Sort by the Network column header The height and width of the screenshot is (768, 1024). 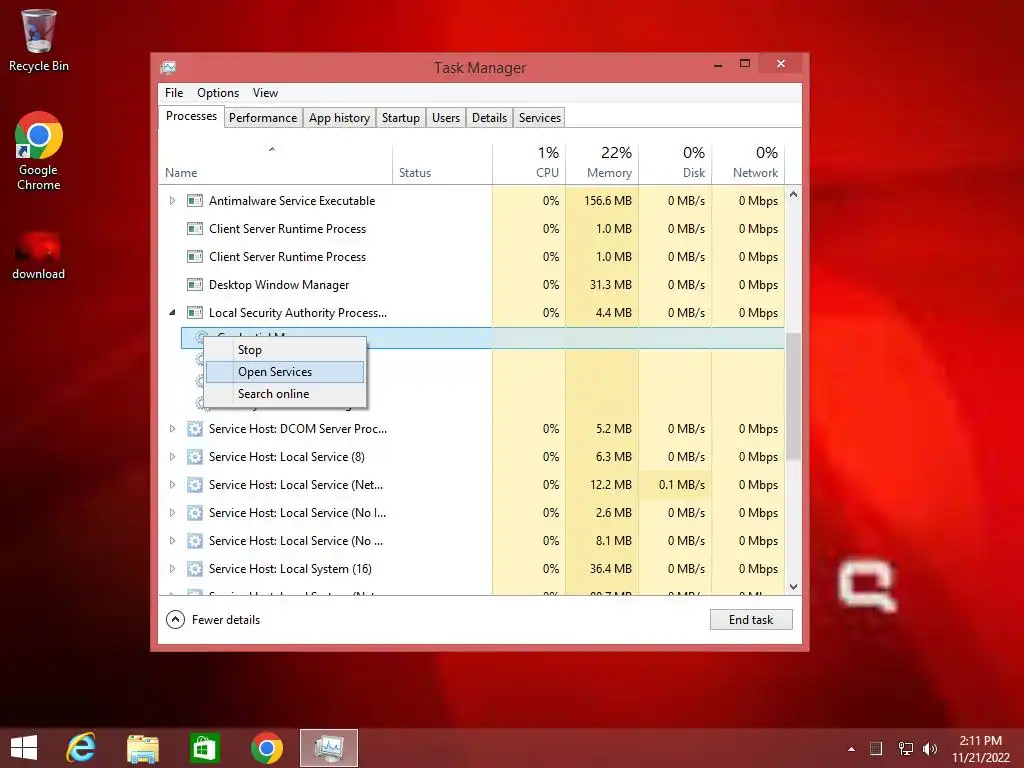click(x=748, y=163)
